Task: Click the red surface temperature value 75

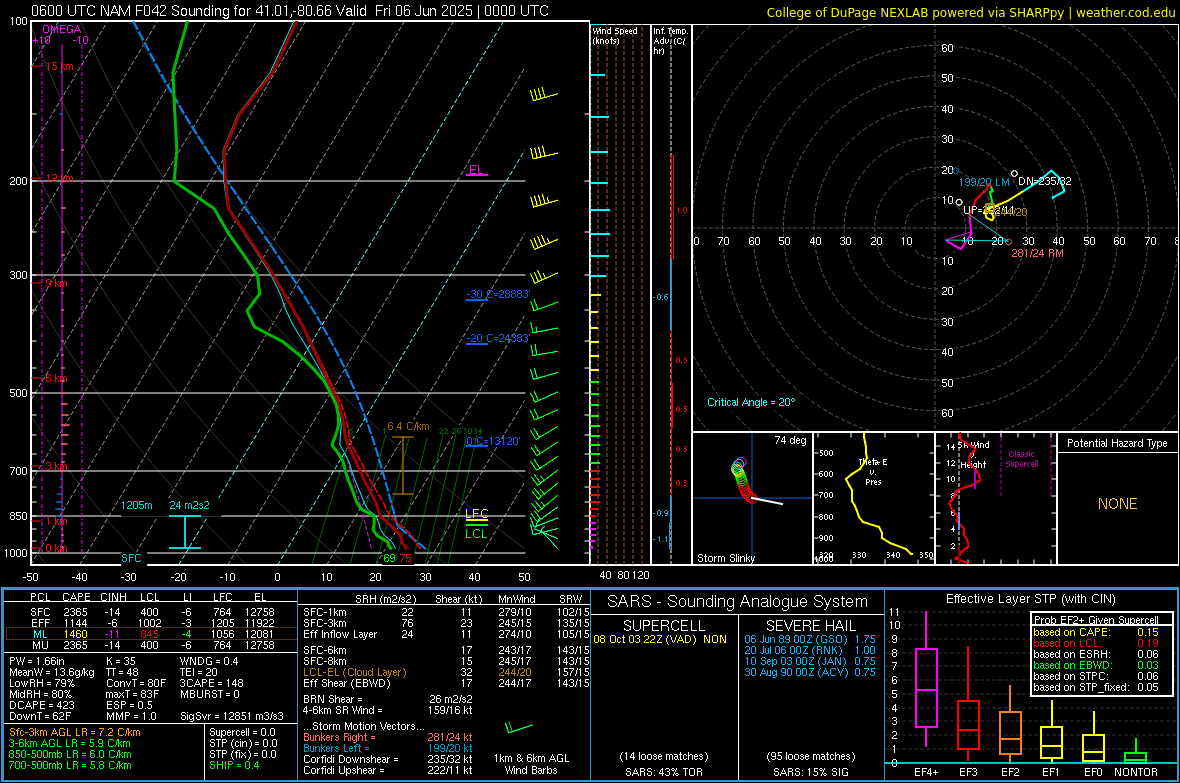Action: coord(406,558)
